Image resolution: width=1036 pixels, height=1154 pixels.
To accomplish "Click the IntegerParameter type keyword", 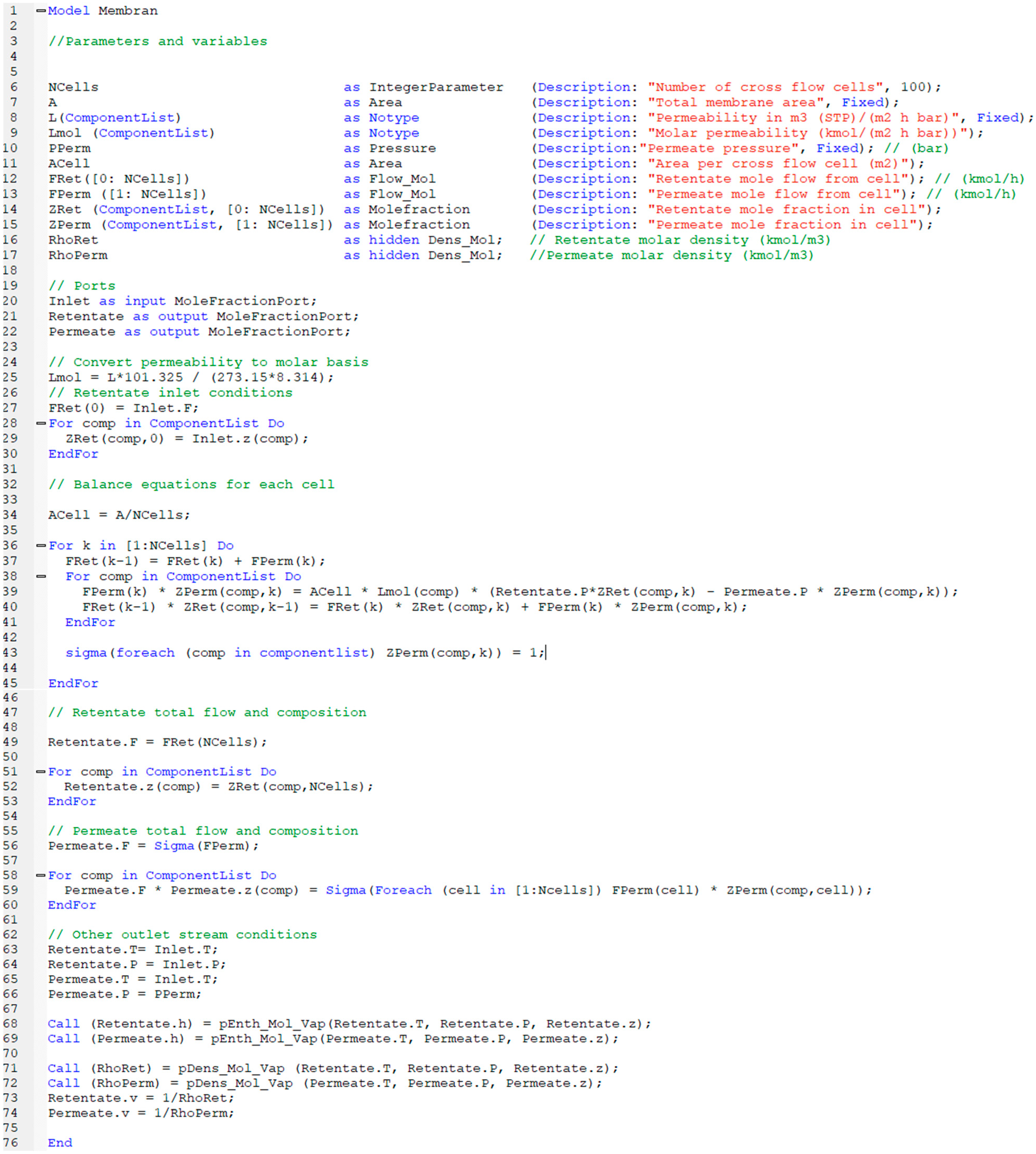I will point(436,87).
